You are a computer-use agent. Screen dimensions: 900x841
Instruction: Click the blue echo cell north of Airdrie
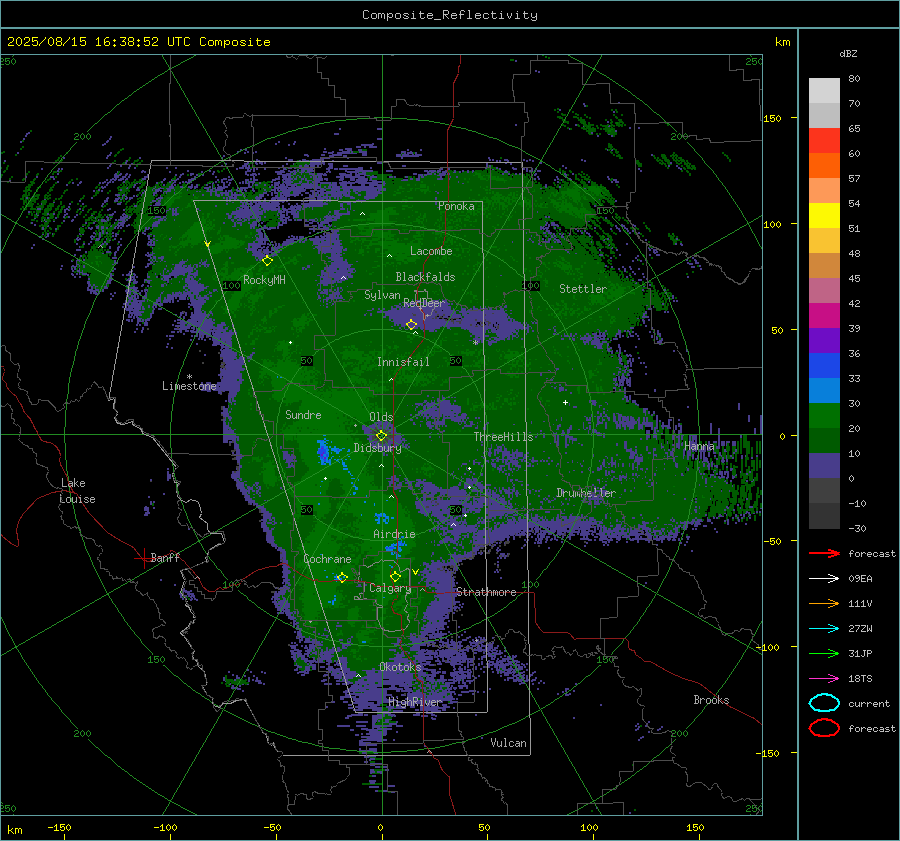click(382, 518)
